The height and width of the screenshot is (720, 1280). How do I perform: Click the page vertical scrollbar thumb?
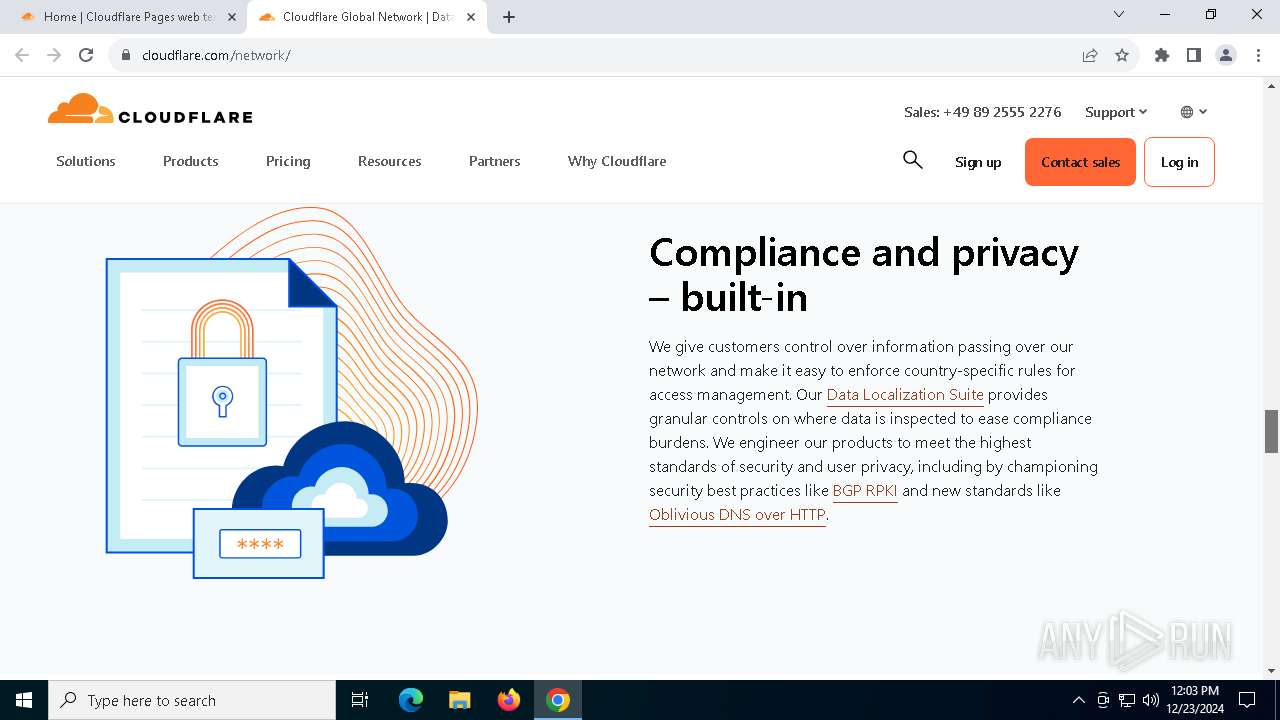1272,431
